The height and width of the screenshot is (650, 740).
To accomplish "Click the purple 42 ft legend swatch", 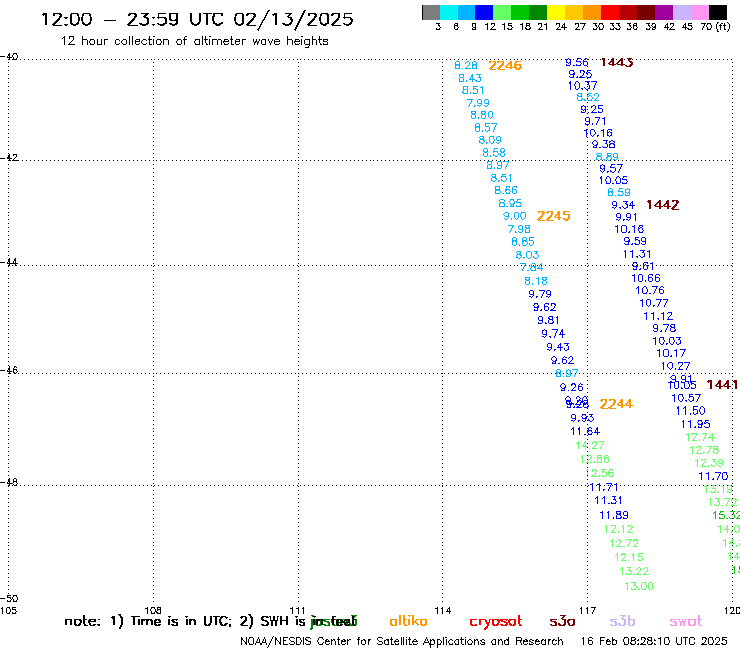I will click(664, 12).
